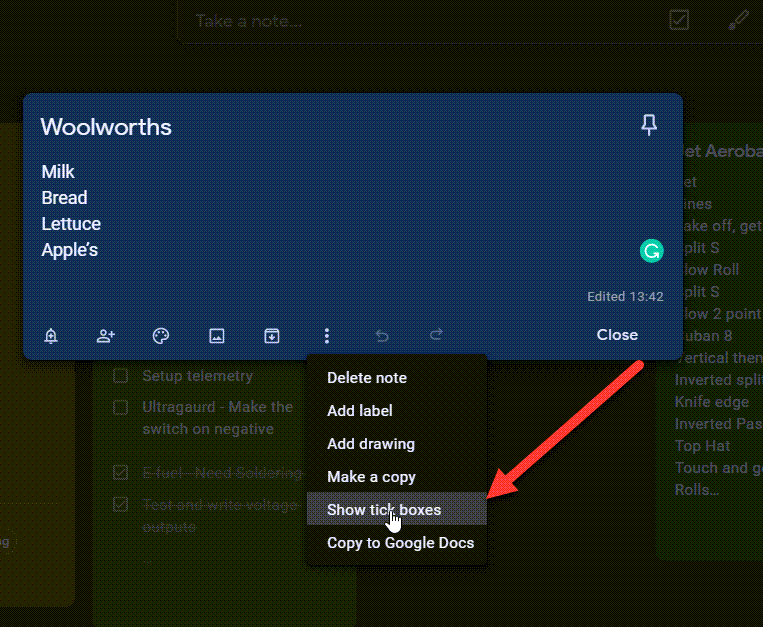763x627 pixels.
Task: Click the Woolworths note title
Action: pyautogui.click(x=106, y=127)
